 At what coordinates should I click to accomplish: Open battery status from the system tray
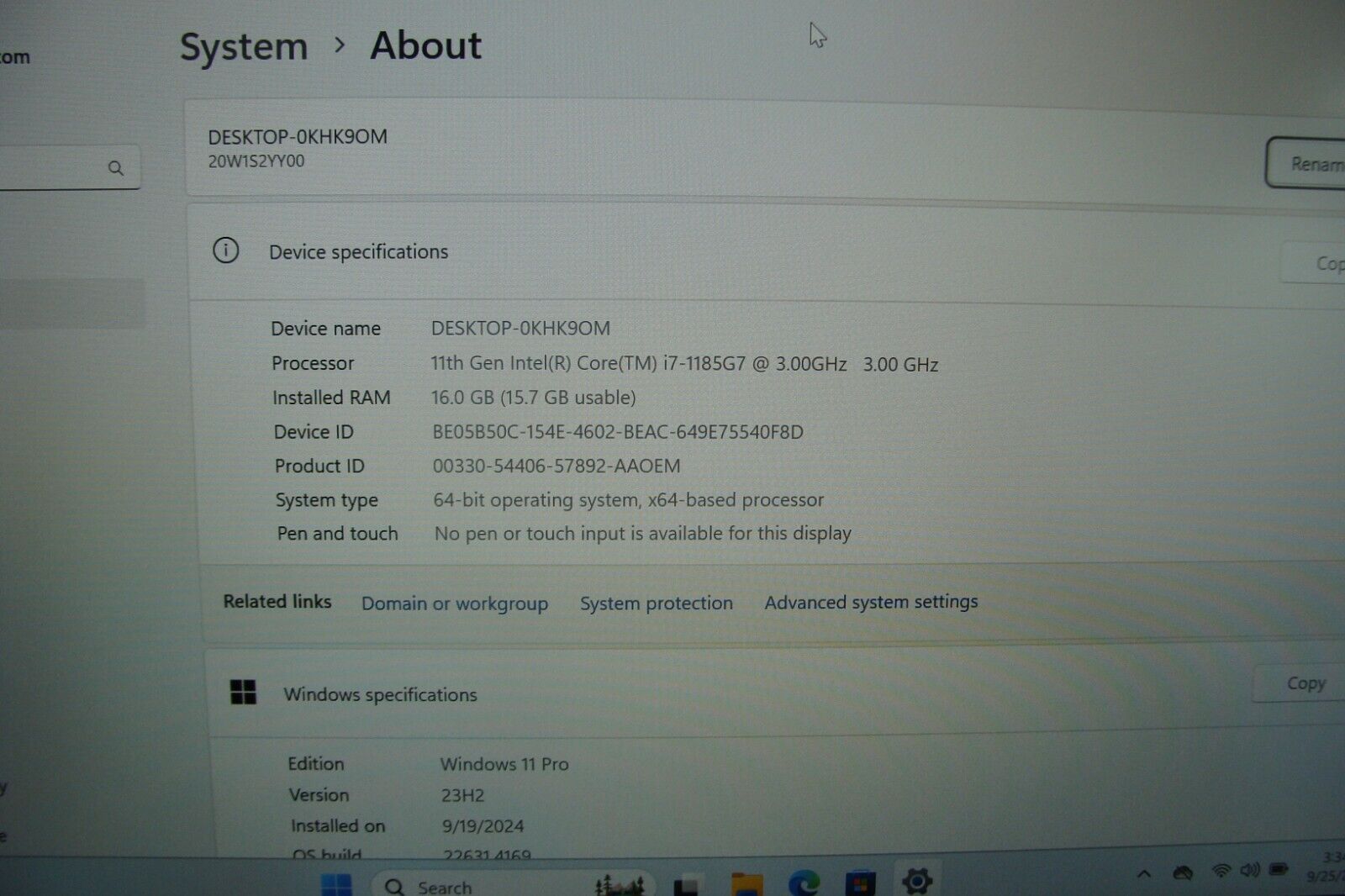coord(1277,875)
